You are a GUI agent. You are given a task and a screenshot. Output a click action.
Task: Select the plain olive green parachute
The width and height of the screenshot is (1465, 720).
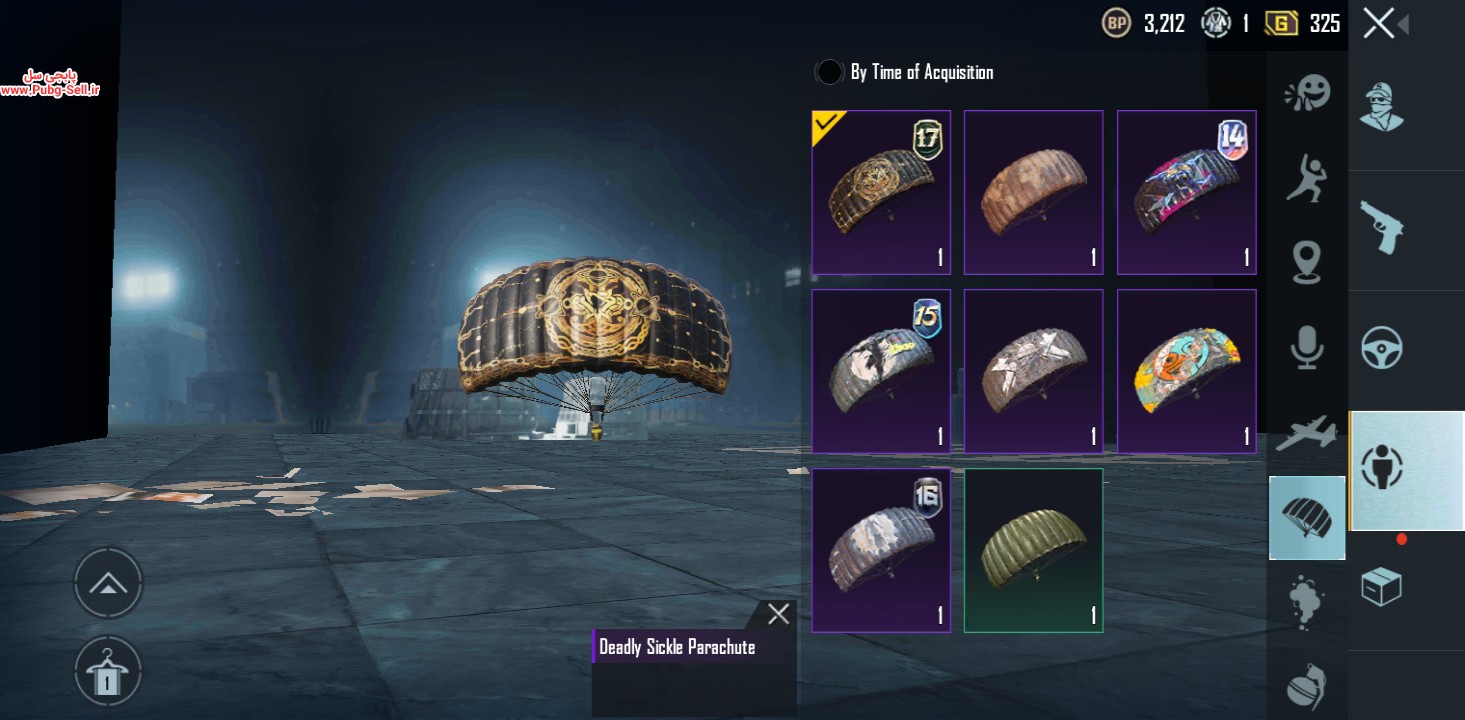pos(1033,550)
